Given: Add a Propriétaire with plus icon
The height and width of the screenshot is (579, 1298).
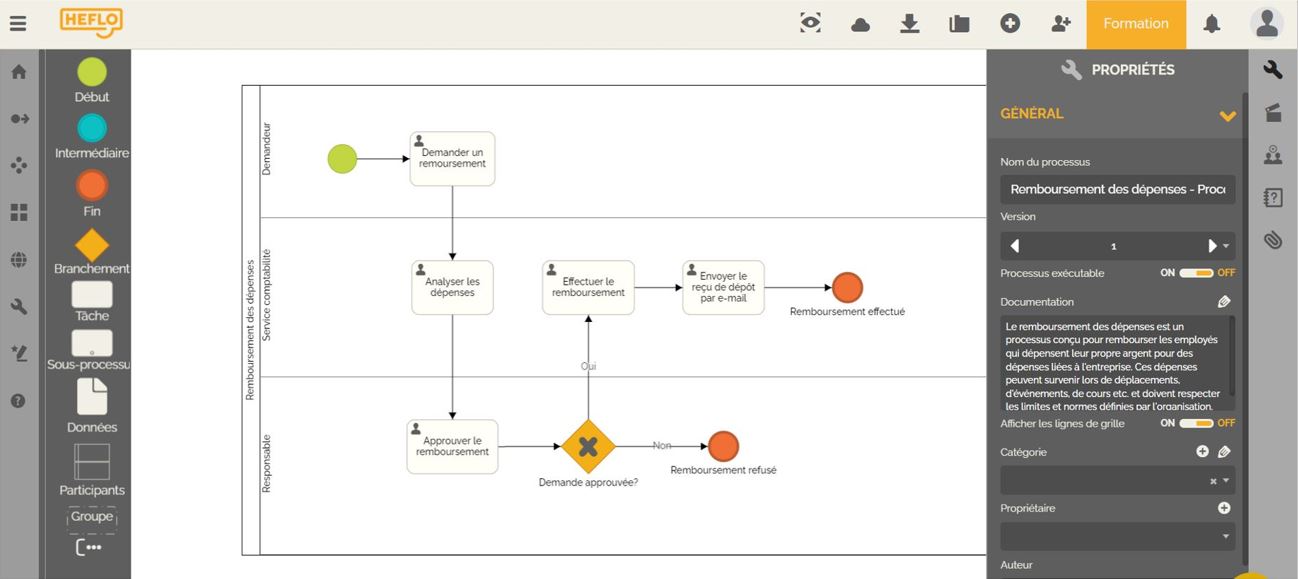Looking at the screenshot, I should (x=1224, y=508).
